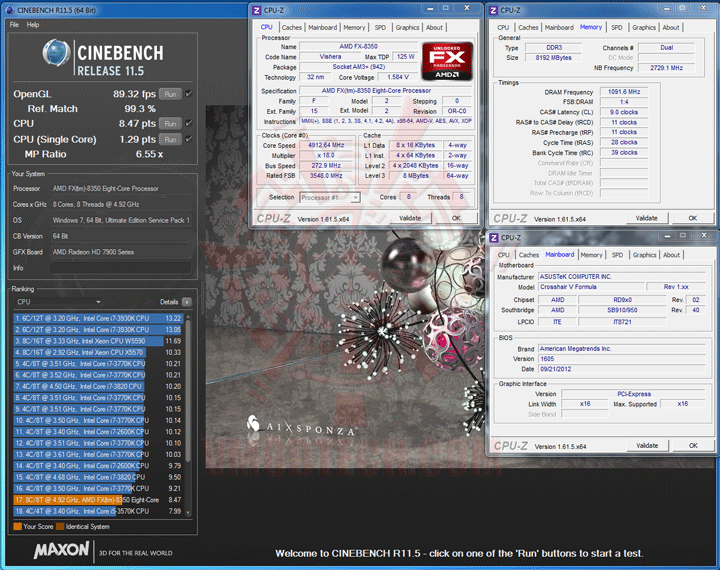Run the CPU benchmark test
The width and height of the screenshot is (720, 570).
pos(170,124)
